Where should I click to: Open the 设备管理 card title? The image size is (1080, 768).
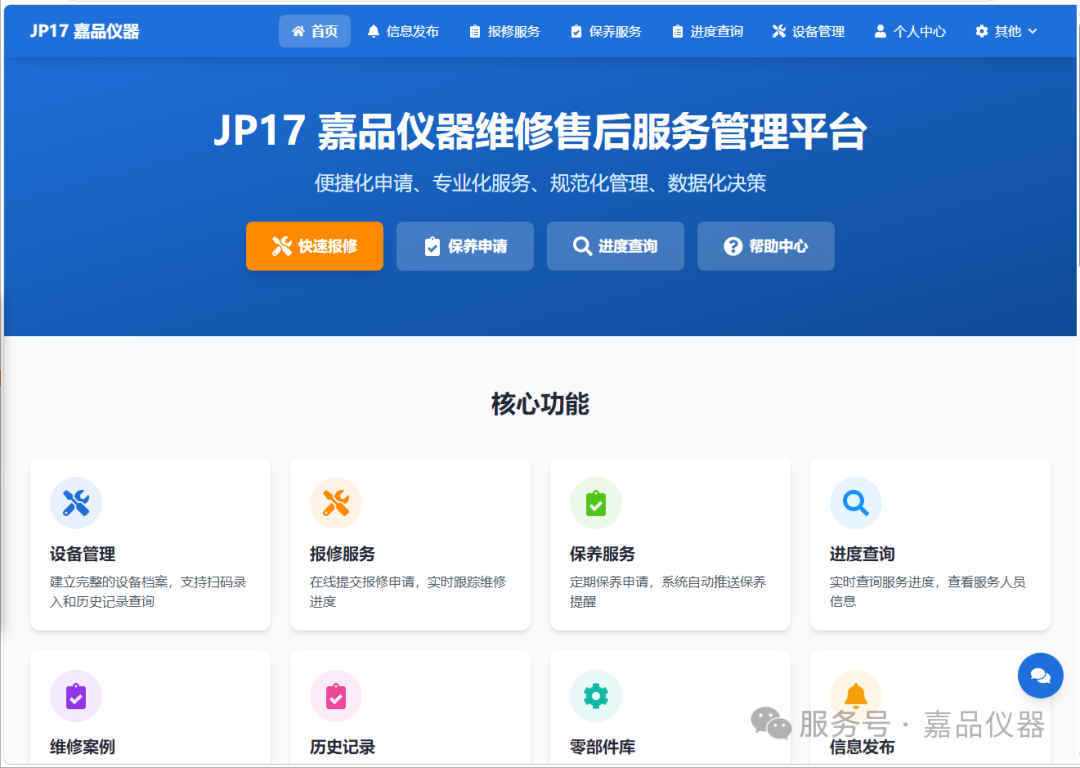(x=82, y=554)
